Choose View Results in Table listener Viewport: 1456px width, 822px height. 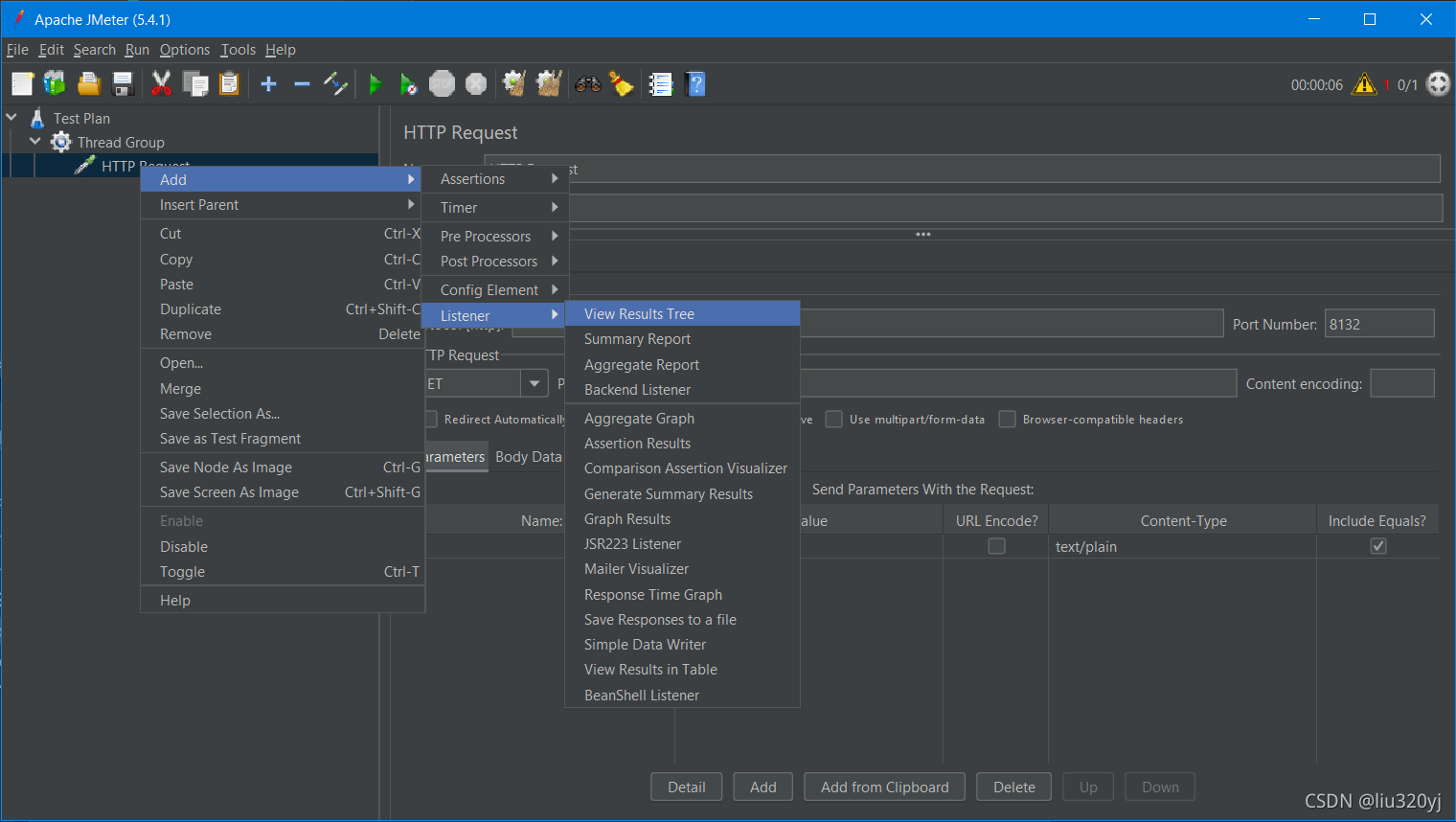[x=682, y=670]
